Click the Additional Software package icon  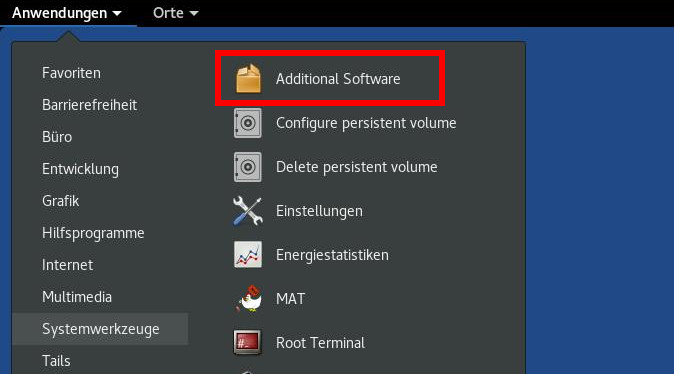[248, 79]
